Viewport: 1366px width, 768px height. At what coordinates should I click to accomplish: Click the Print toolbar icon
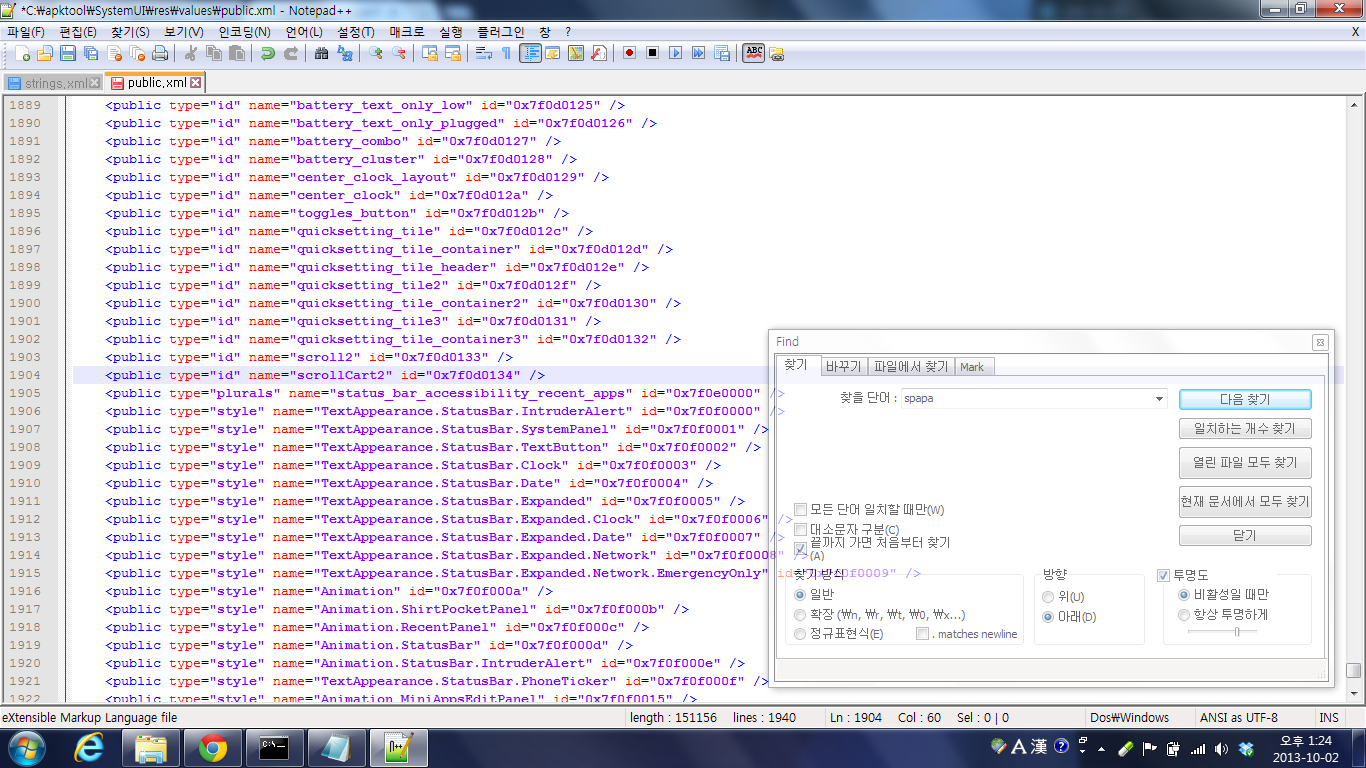[x=160, y=53]
